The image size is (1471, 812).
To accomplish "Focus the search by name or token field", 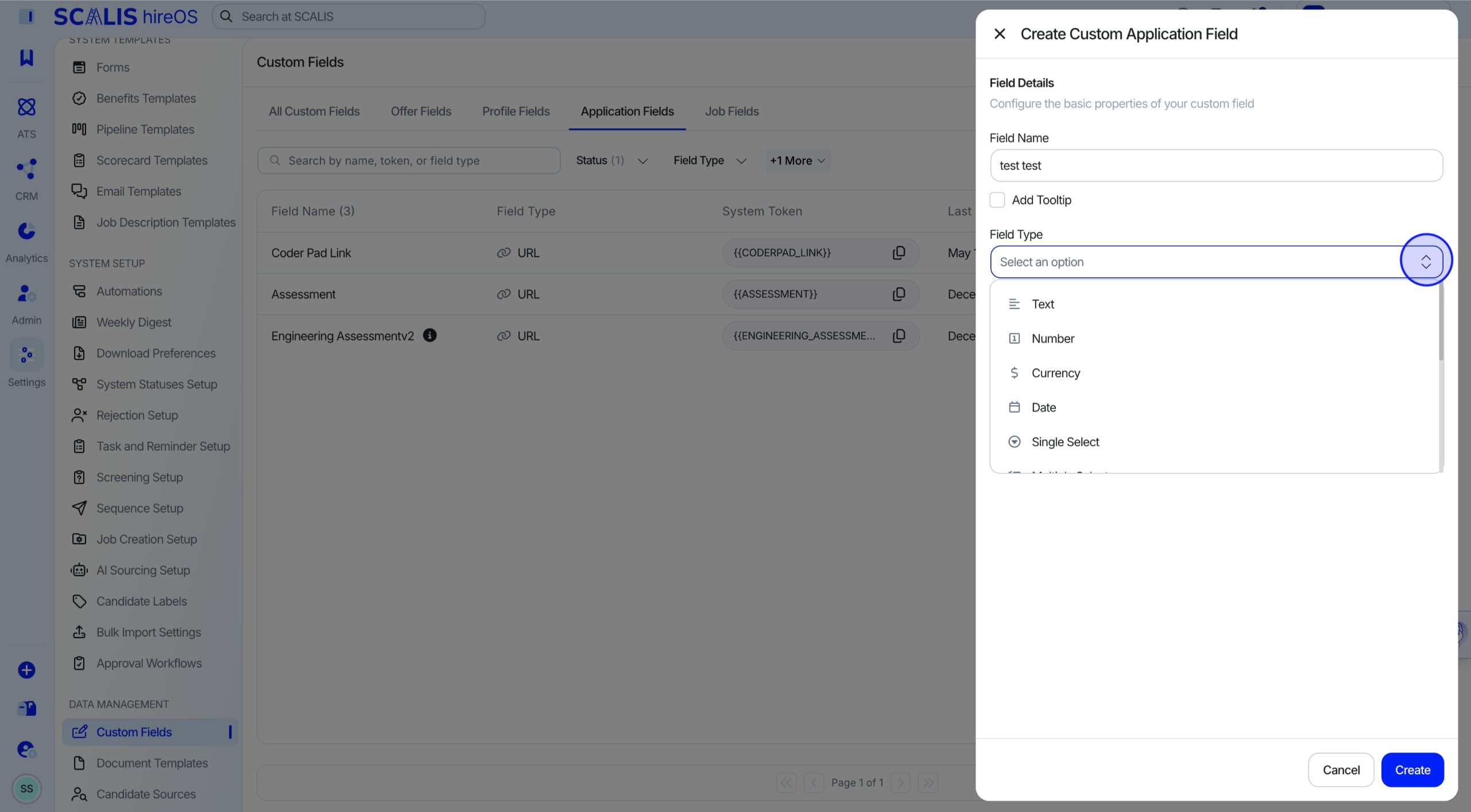I will click(409, 160).
